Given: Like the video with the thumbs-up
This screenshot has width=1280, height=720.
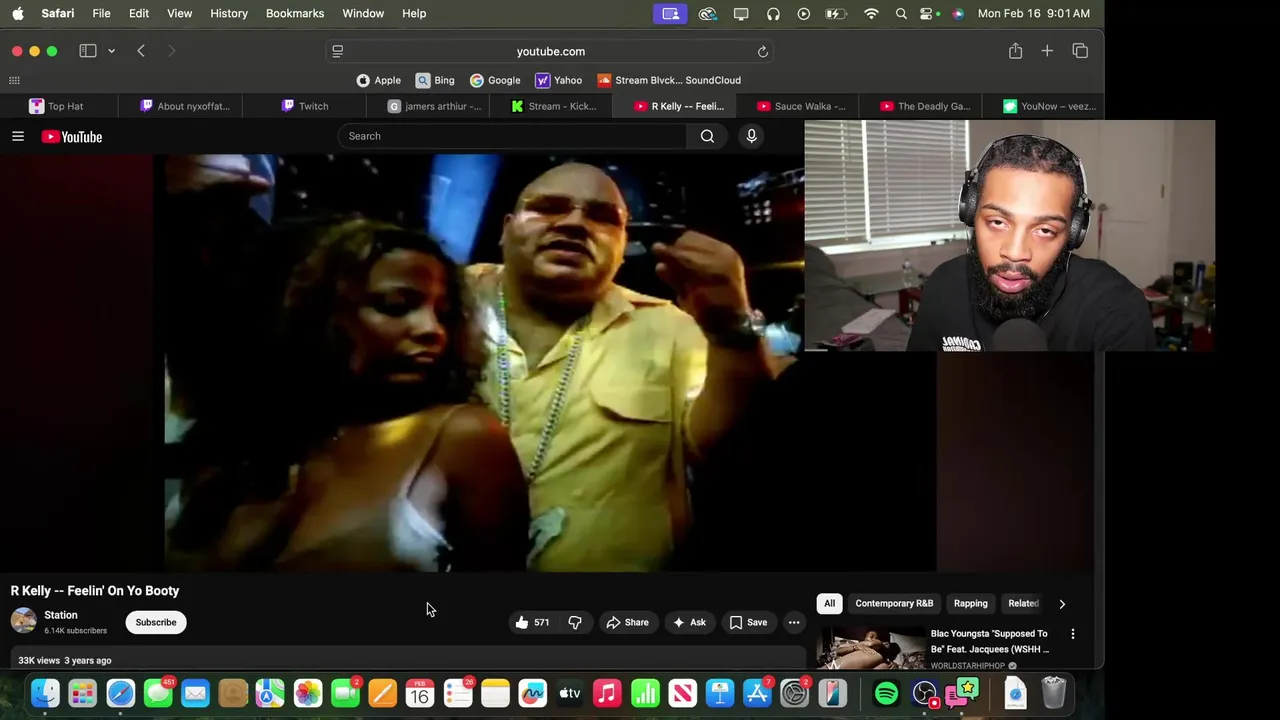Looking at the screenshot, I should pos(531,622).
